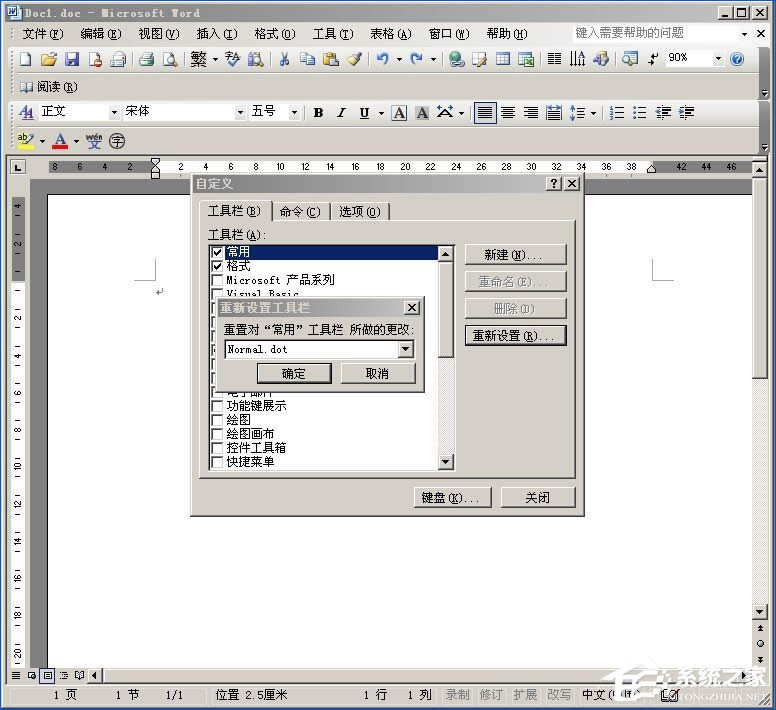Switch to the 命令 tab
776x710 pixels.
click(299, 211)
